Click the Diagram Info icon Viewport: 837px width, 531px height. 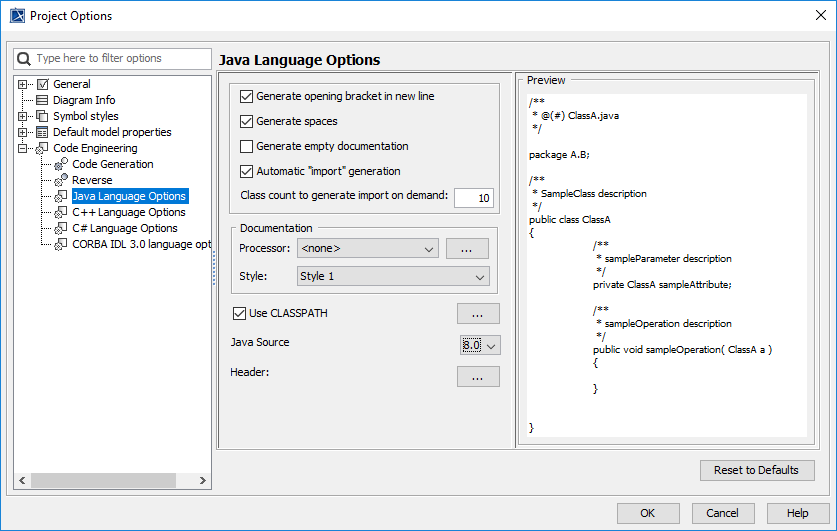pyautogui.click(x=43, y=100)
